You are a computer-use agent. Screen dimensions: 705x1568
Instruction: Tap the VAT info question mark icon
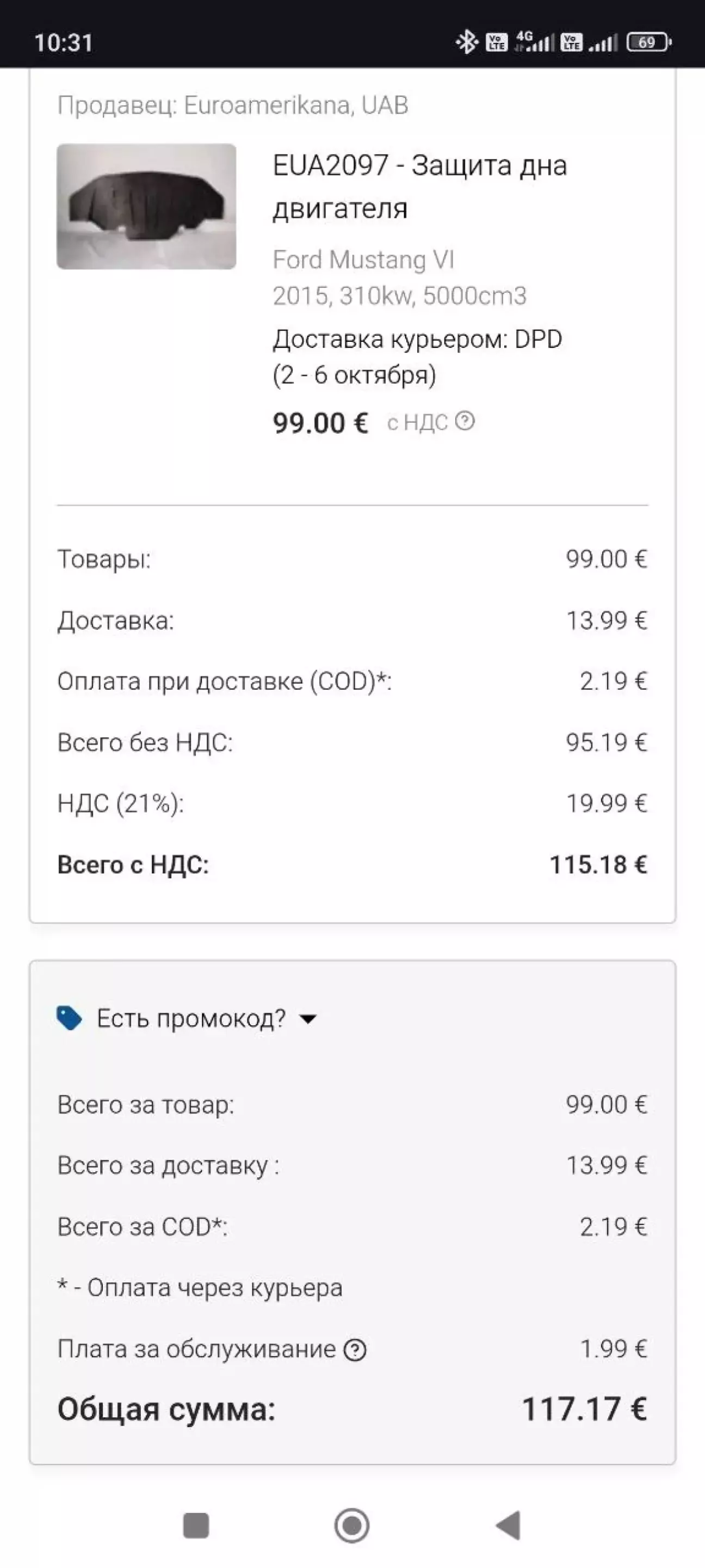[465, 421]
